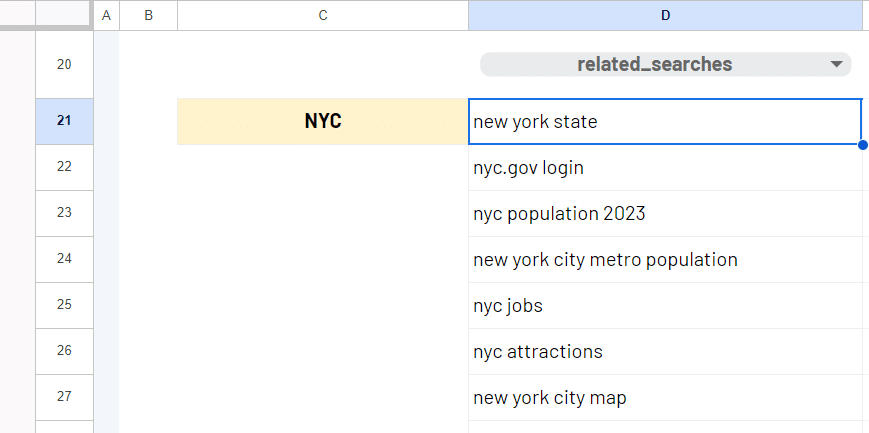Click the 'new york state' cell
The height and width of the screenshot is (433, 869).
664,122
